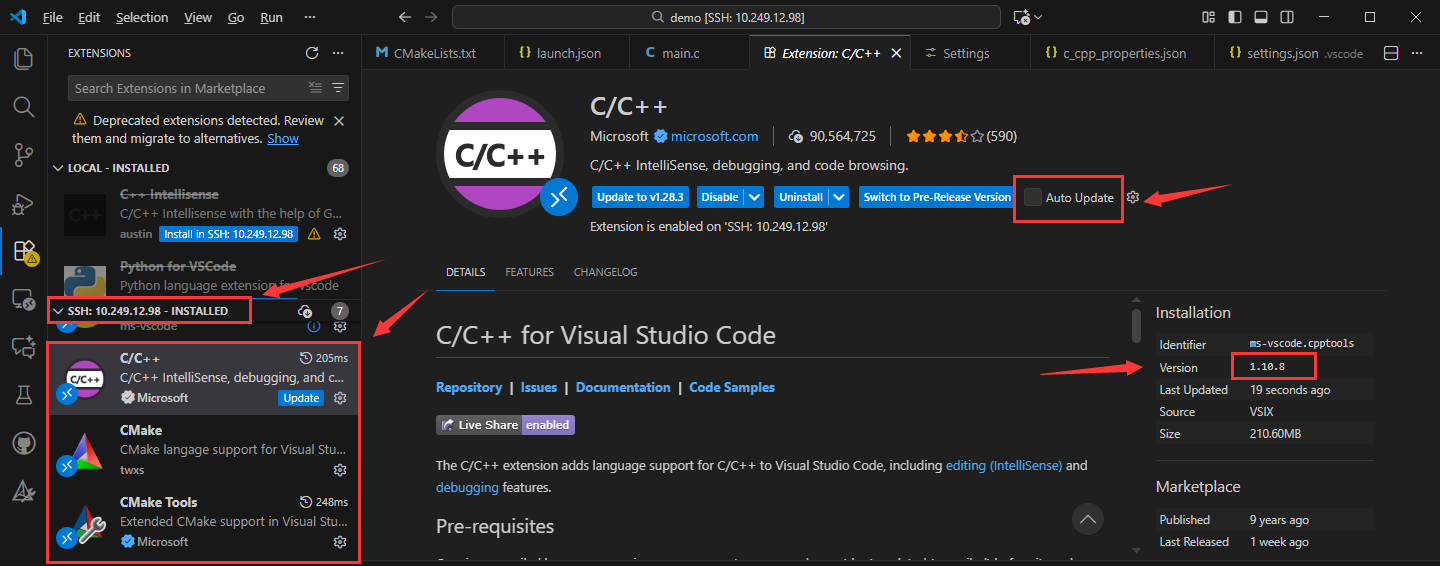Open the CMake view in the activity bar
Image resolution: width=1440 pixels, height=566 pixels.
point(23,490)
